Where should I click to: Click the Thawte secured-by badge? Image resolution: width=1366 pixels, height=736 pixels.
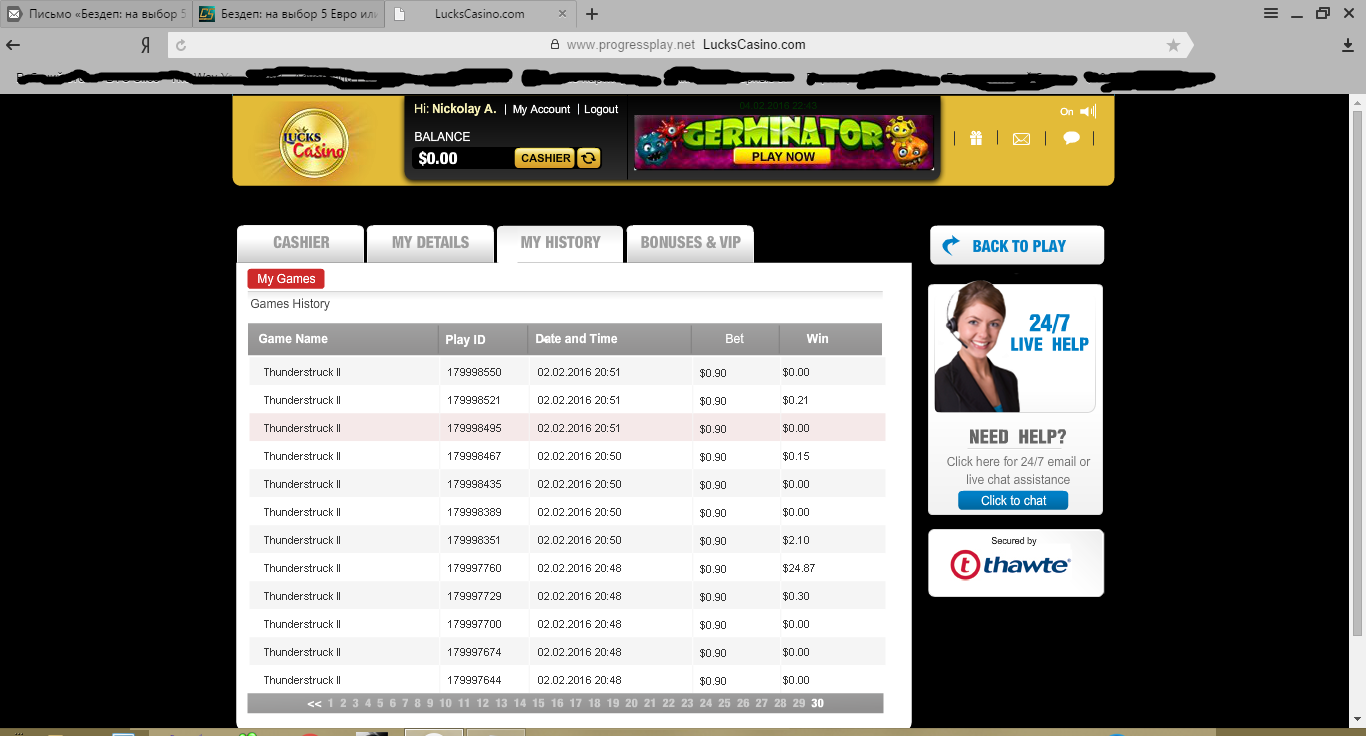click(x=1016, y=563)
